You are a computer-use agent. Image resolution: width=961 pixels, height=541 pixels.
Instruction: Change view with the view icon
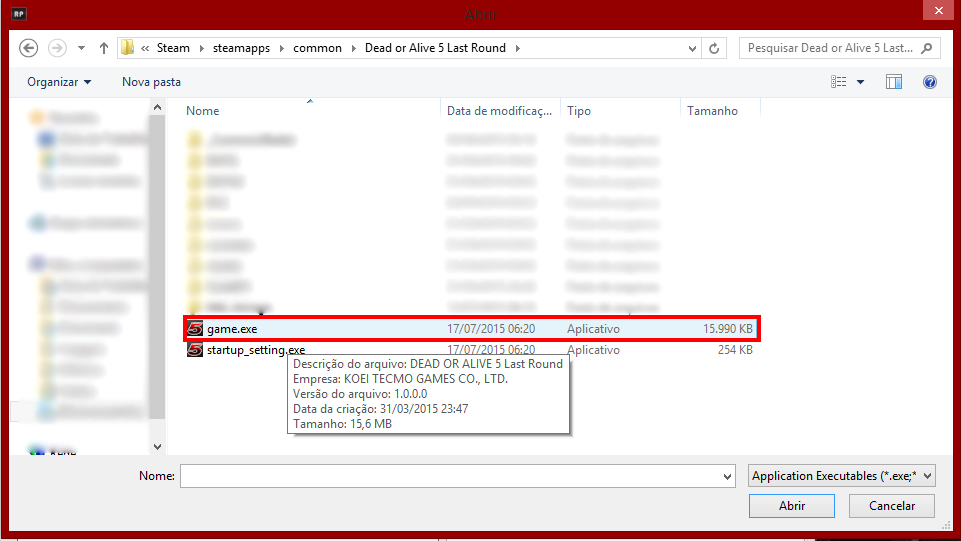(838, 81)
